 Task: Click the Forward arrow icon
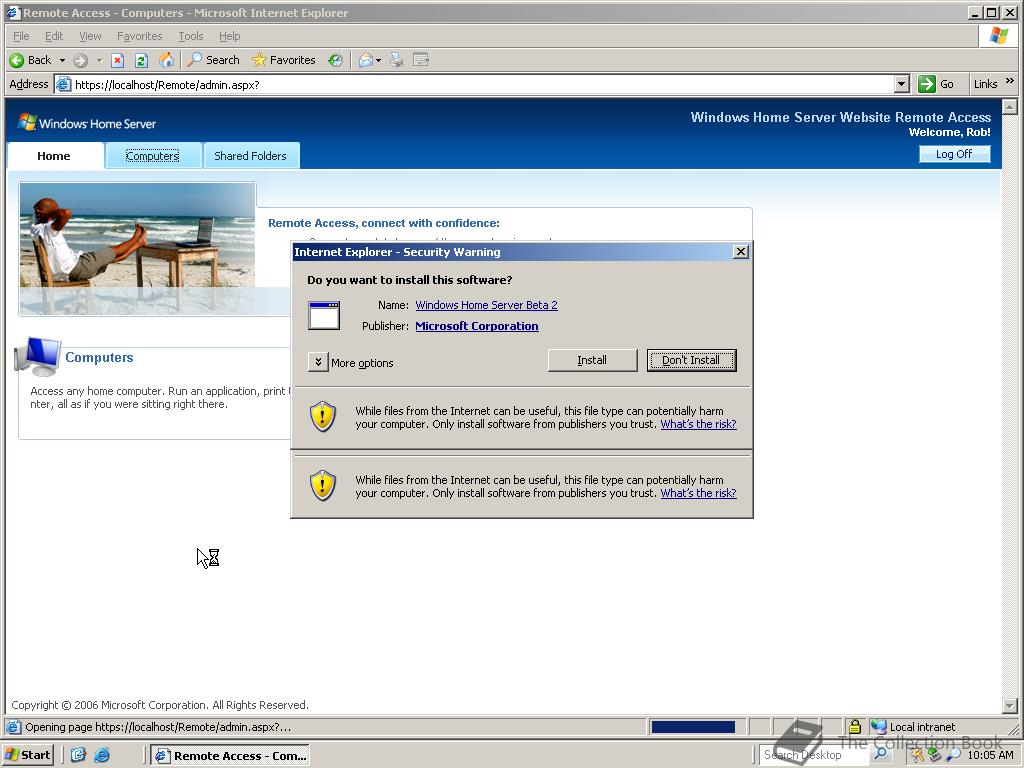[80, 61]
